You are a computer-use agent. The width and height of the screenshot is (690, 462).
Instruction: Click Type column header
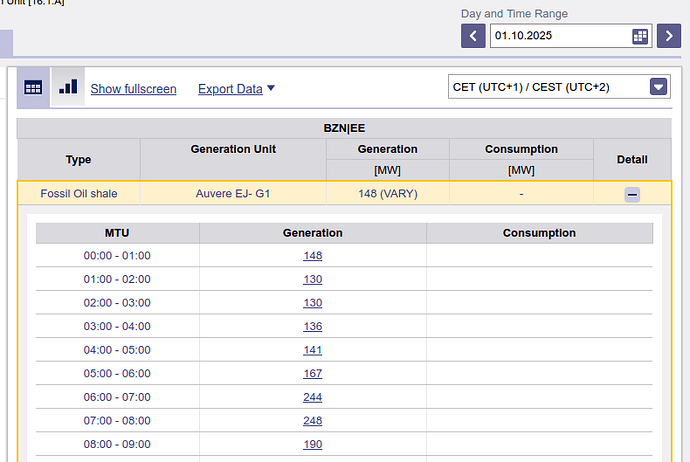(79, 159)
